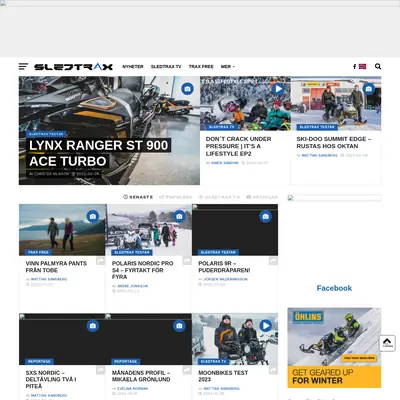Click camera icon on Polaris 9R card

point(266,216)
